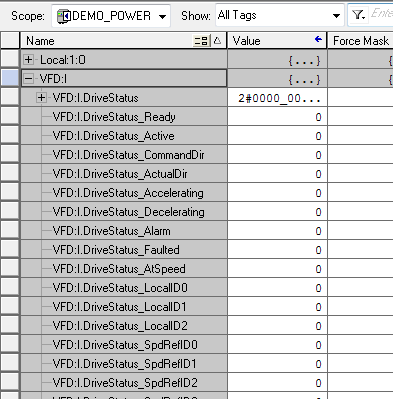Click the value cell of DriveStatus_Faulted
Viewport: 393px width, 399px height.
point(277,250)
